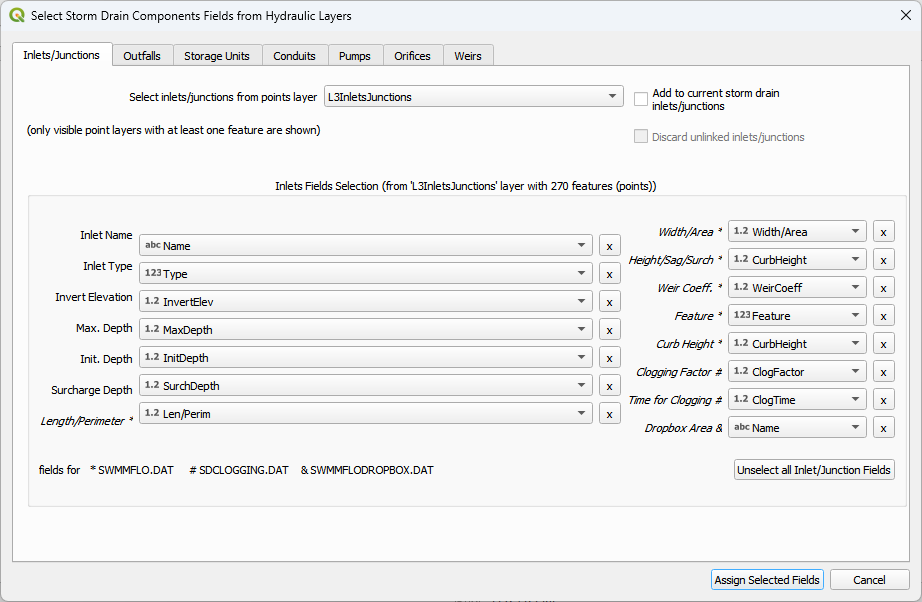This screenshot has width=922, height=602.
Task: Go to the Weirs tab
Action: [x=467, y=56]
